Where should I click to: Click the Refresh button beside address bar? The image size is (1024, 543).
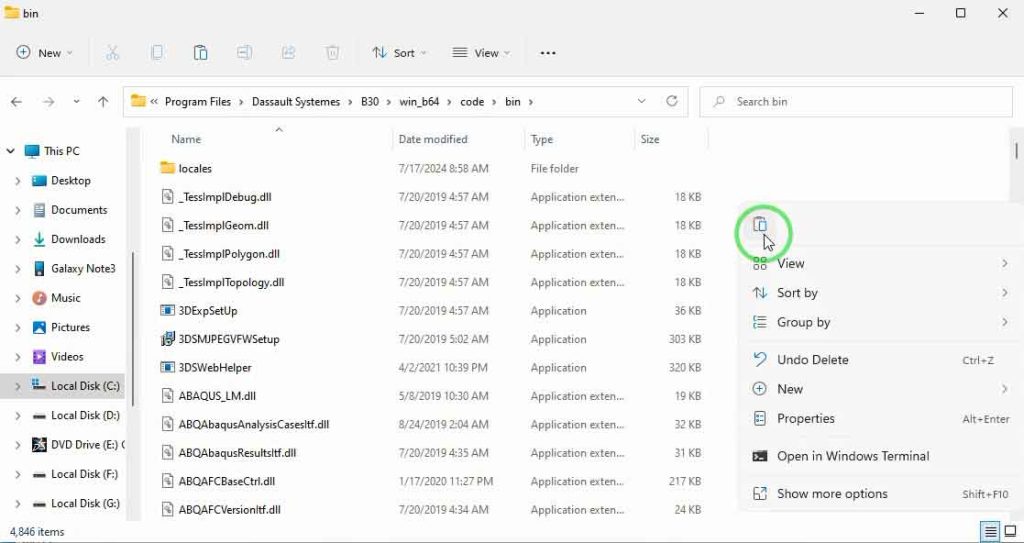coord(672,101)
